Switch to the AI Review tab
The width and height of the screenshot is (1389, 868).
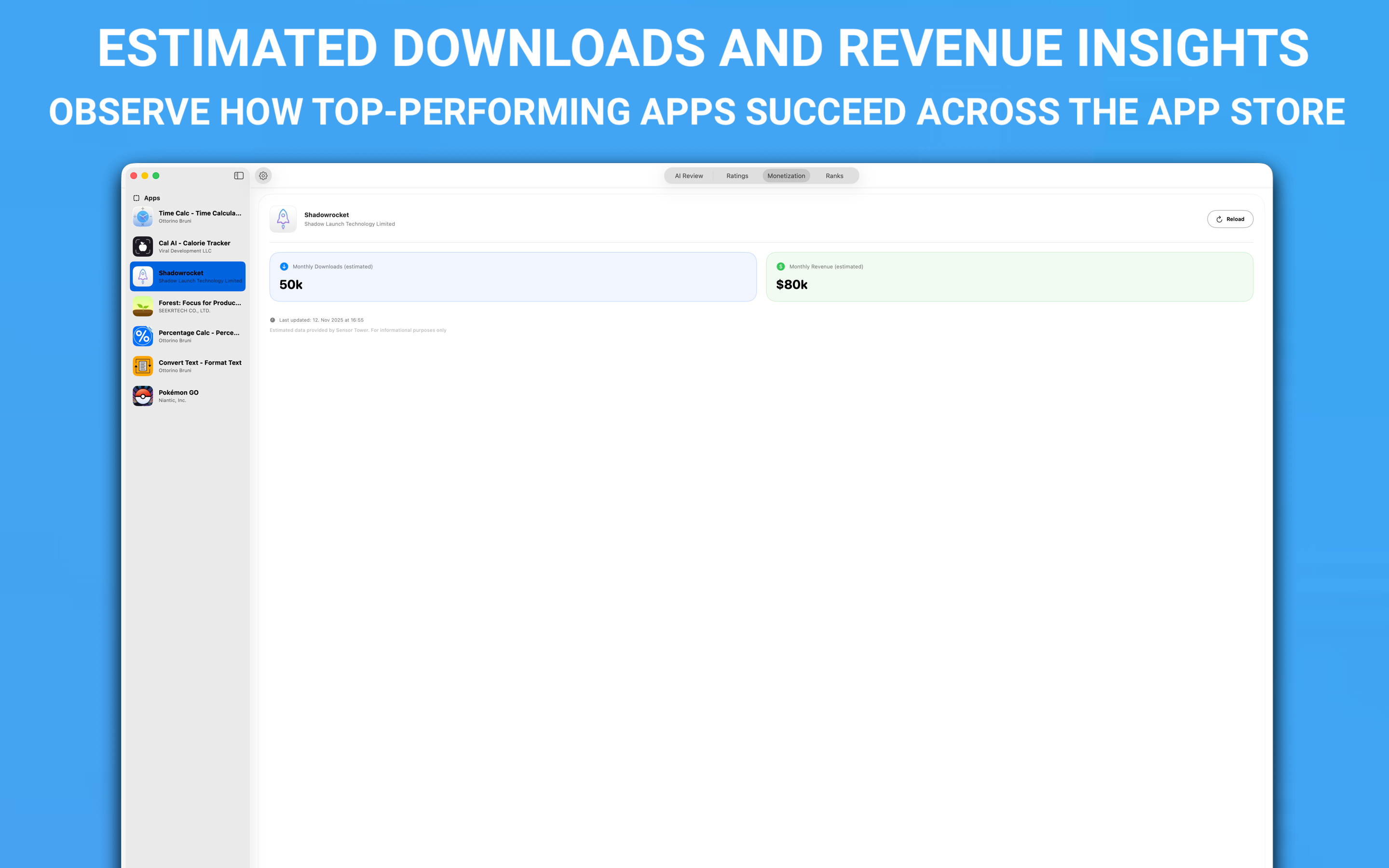pyautogui.click(x=688, y=176)
